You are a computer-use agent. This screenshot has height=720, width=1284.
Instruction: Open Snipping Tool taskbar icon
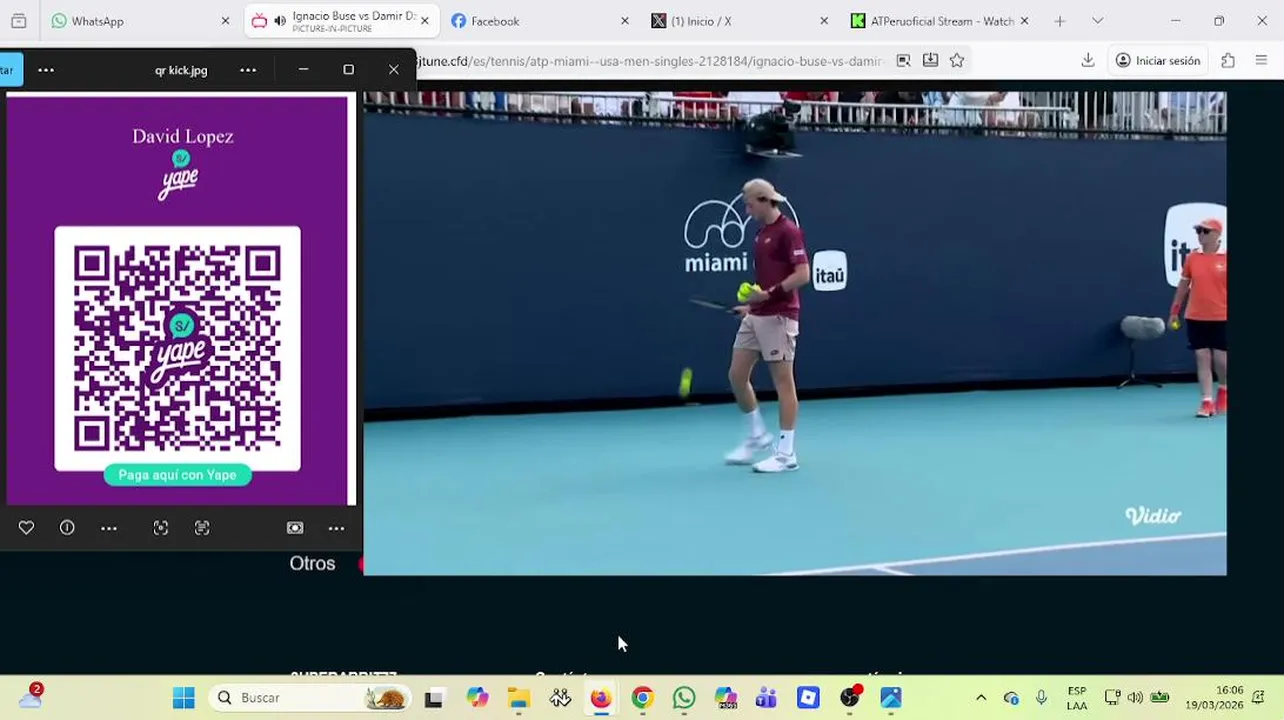pos(560,698)
